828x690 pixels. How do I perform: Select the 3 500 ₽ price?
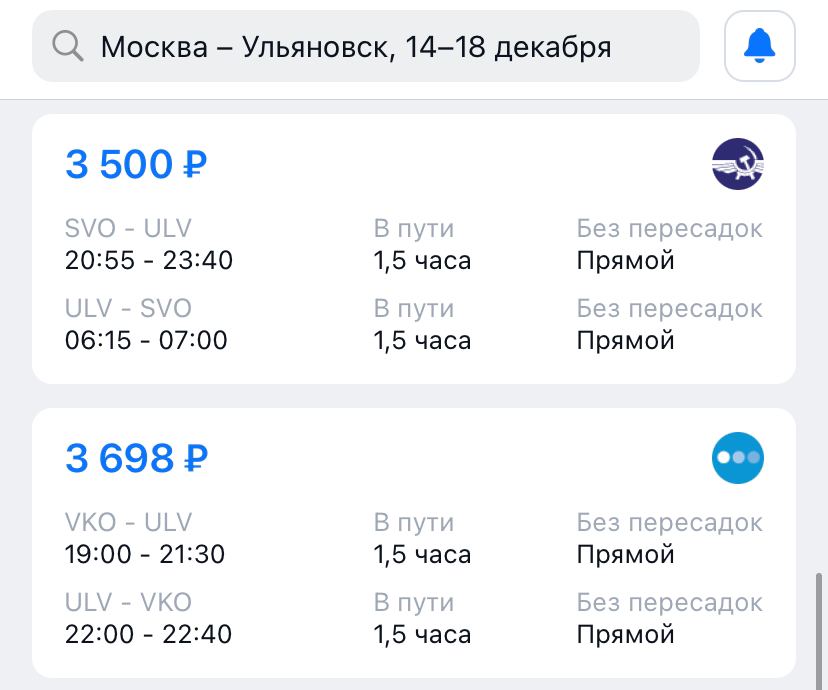[136, 164]
